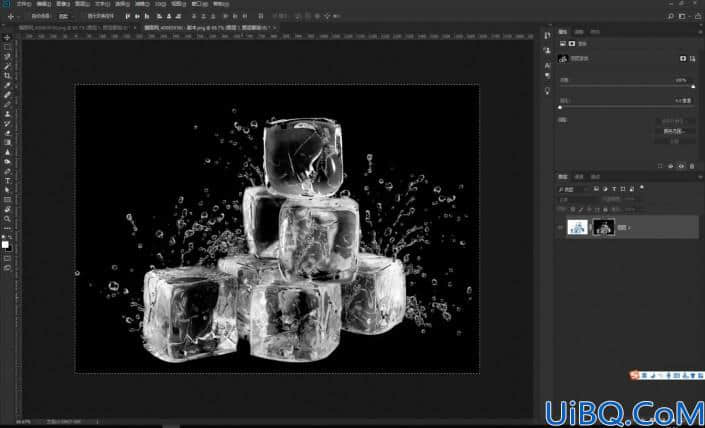Select the Blur tool
Screen dimensions: 705x428
point(7,152)
